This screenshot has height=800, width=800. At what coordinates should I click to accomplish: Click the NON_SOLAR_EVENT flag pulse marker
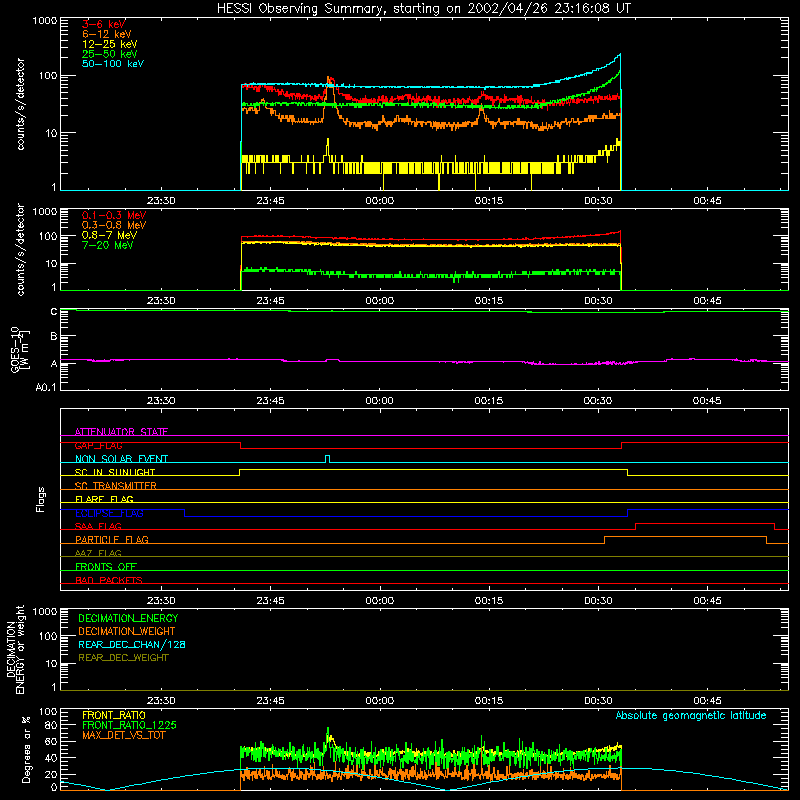coord(328,459)
